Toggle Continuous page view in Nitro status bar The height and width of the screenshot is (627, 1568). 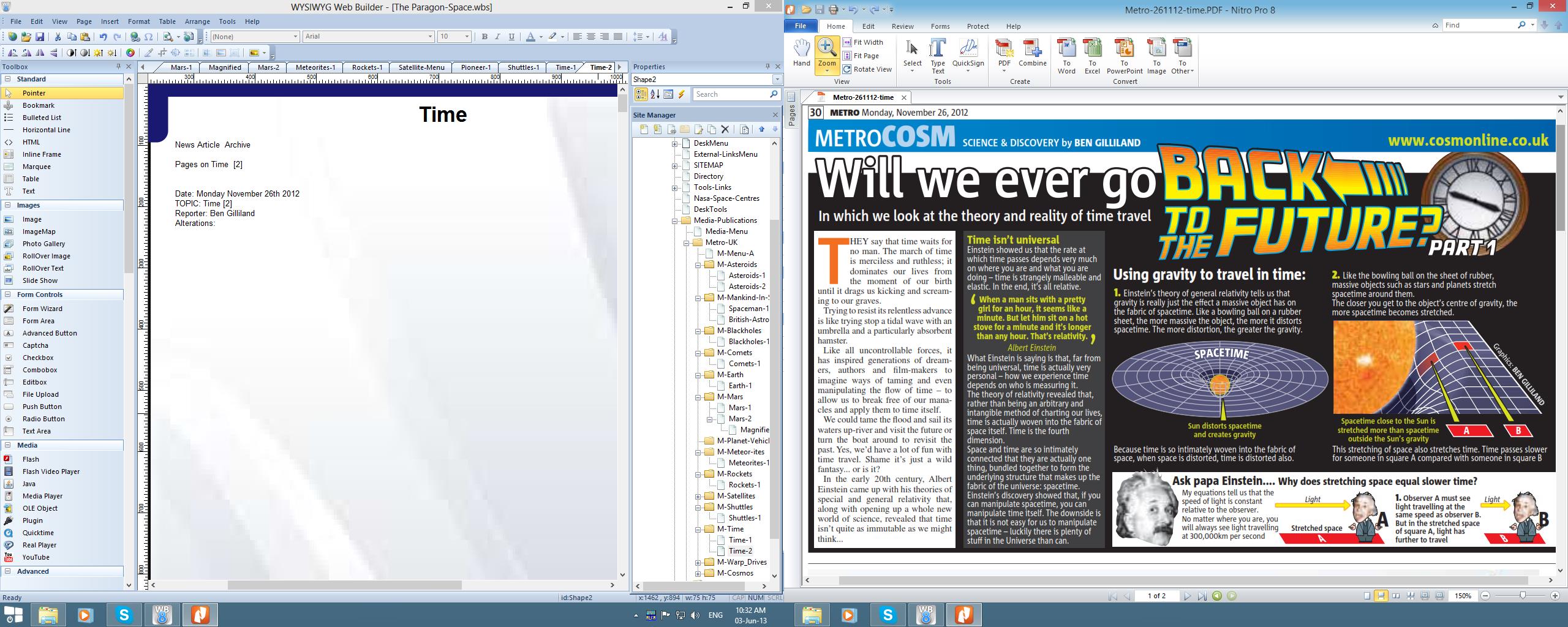(x=1381, y=596)
